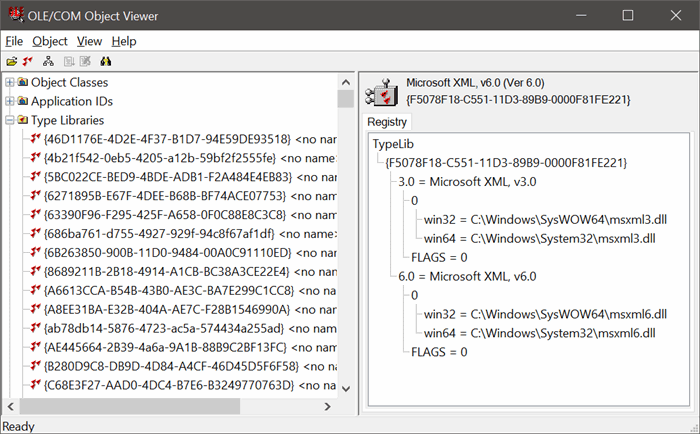This screenshot has height=434, width=700.
Task: Maximize the OLE/COM Object Viewer window
Action: pyautogui.click(x=628, y=15)
